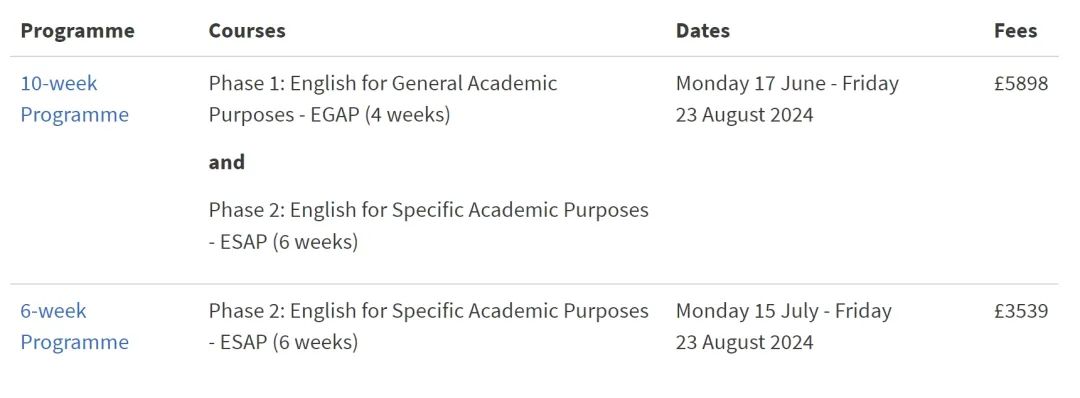Click the Courses column header
The height and width of the screenshot is (398, 1080).
click(247, 31)
